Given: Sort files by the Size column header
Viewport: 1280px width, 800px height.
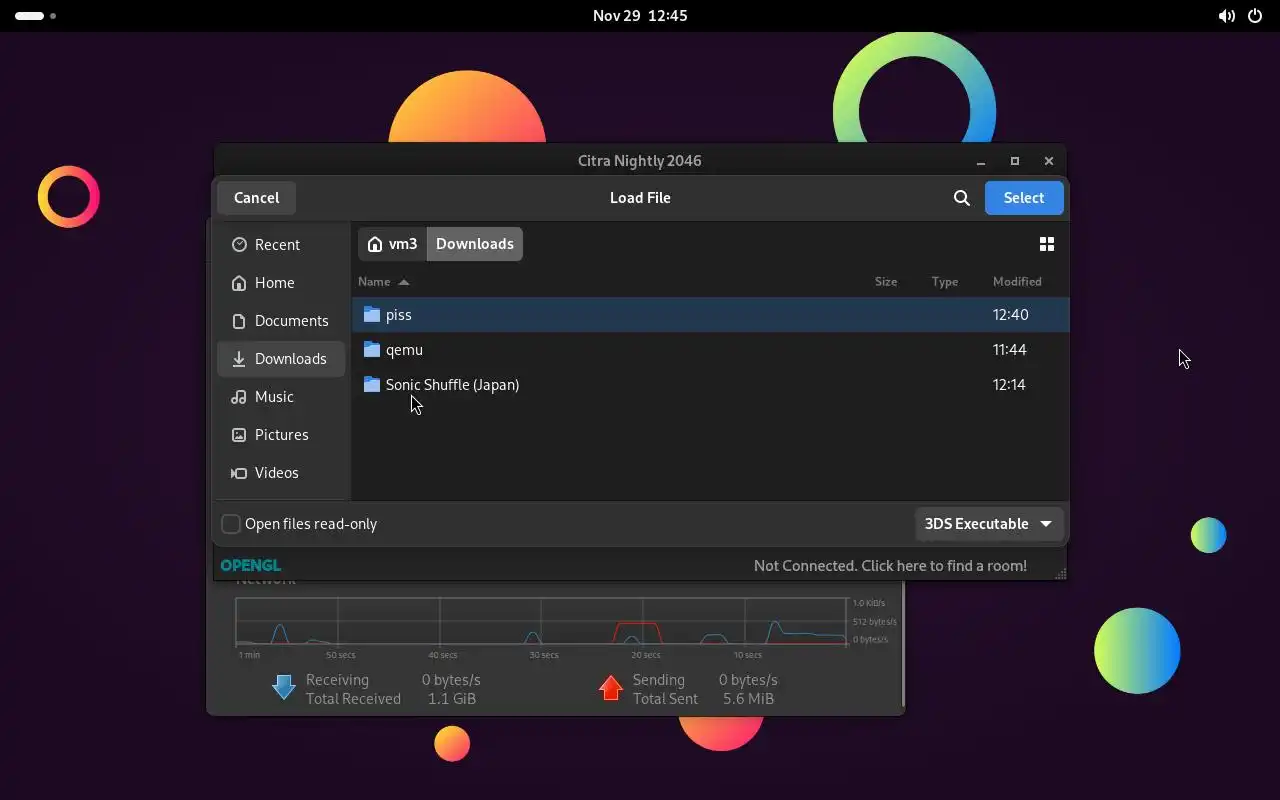Looking at the screenshot, I should 886,282.
